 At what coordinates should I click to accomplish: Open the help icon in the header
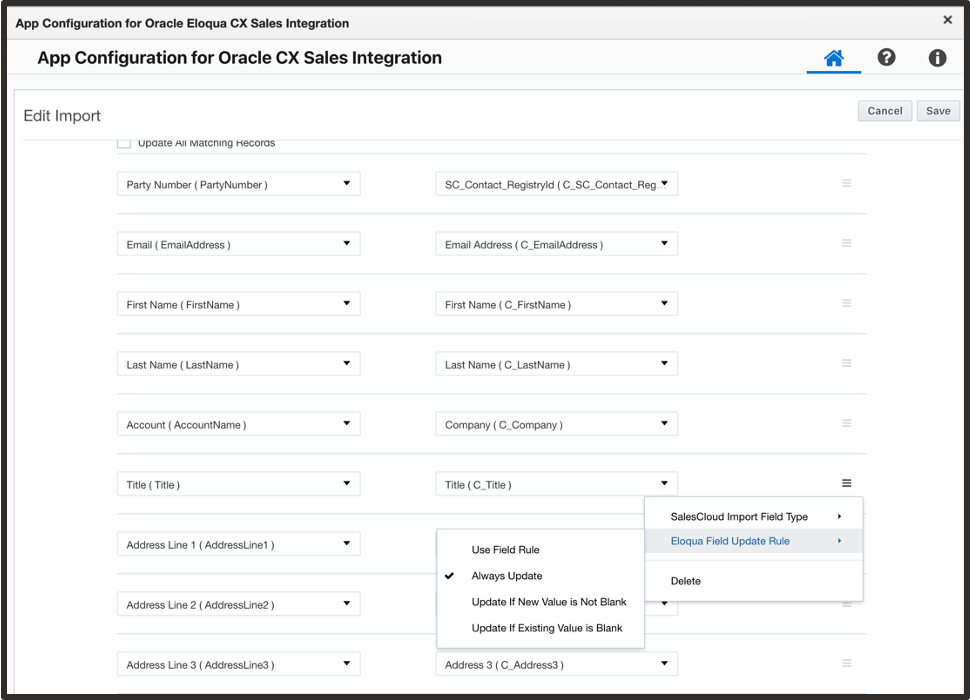[x=886, y=57]
